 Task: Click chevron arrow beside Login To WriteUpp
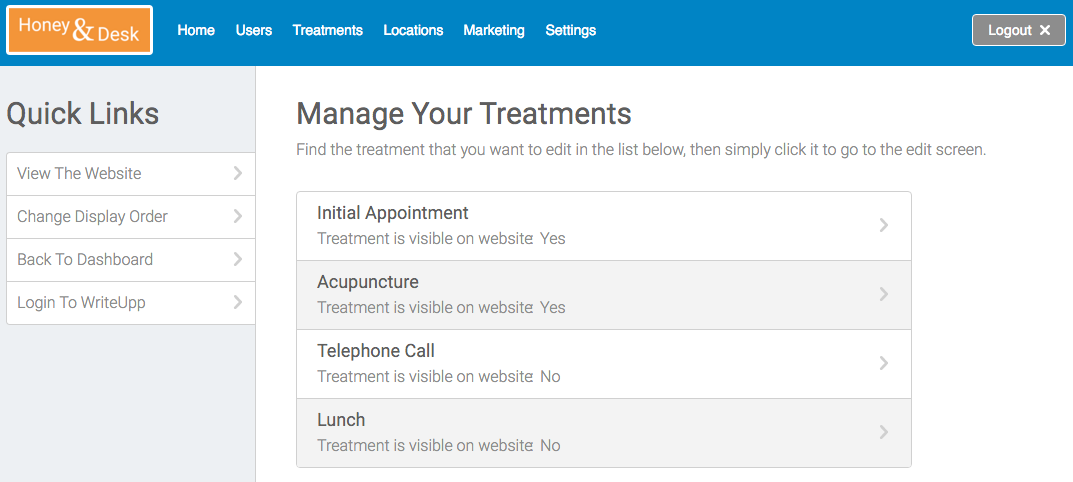pos(237,302)
